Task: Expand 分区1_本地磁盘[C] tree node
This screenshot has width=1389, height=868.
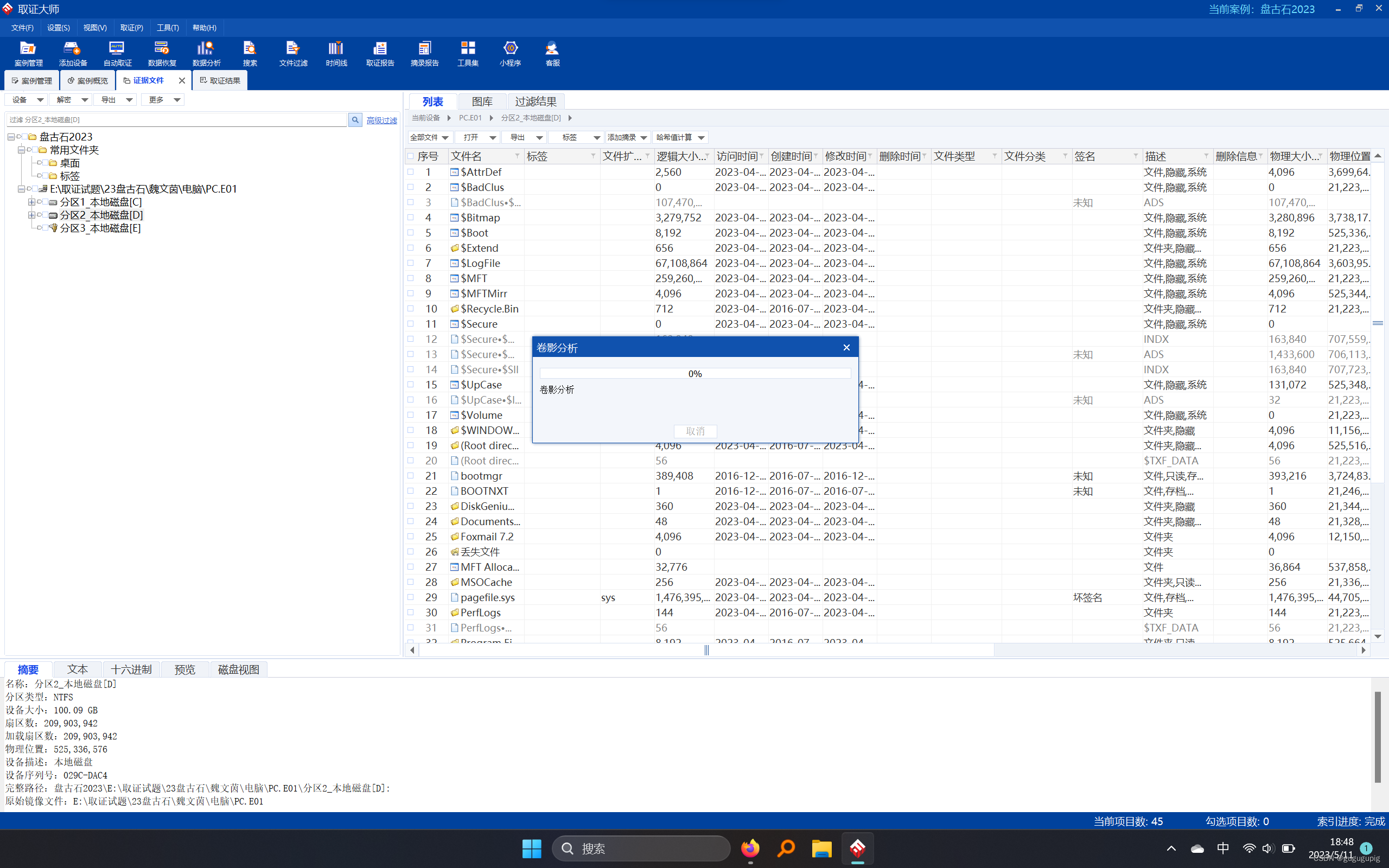Action: click(31, 202)
